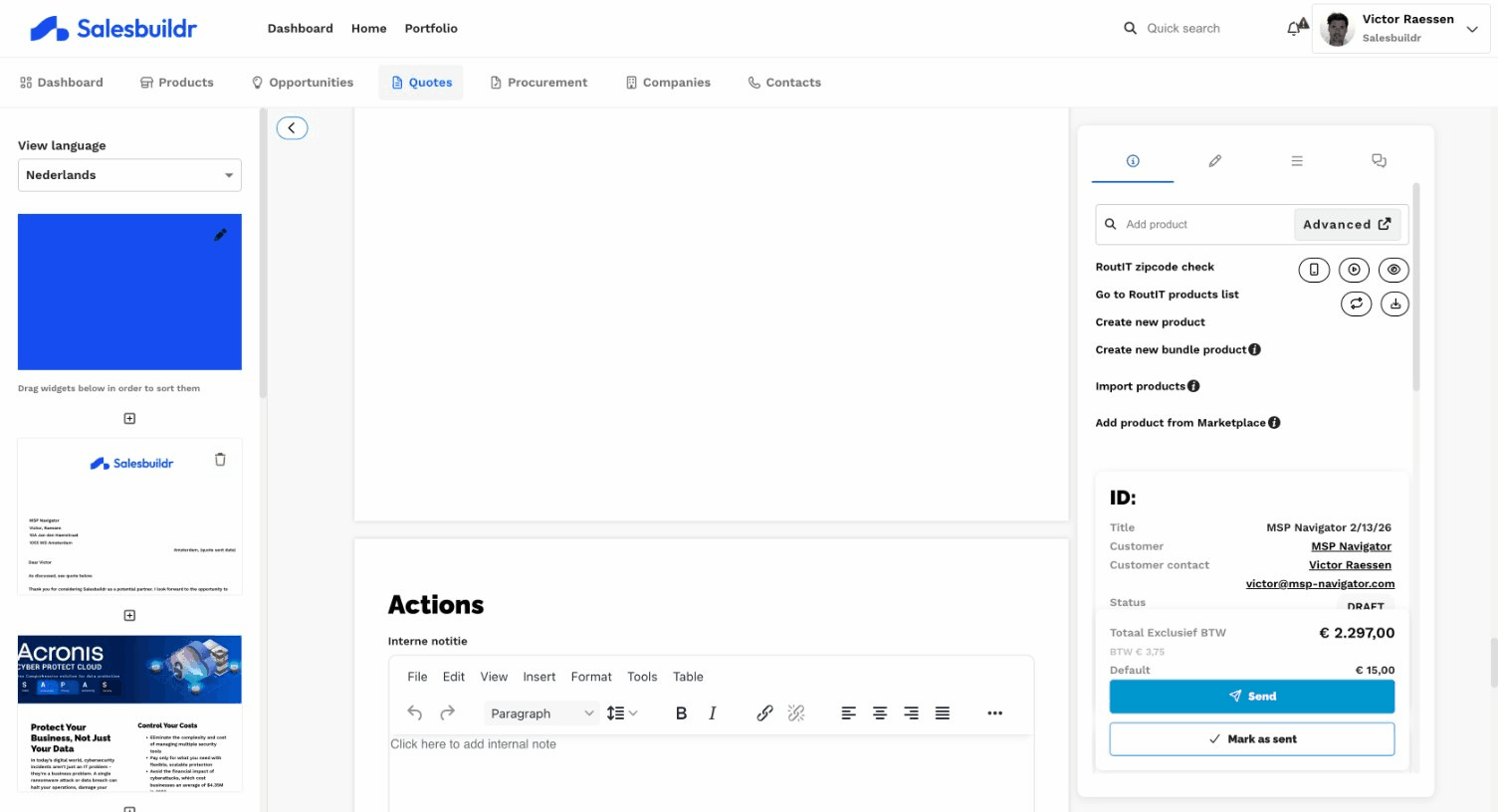1498x812 pixels.
Task: Open Portfolio in the top navigation
Action: click(x=431, y=29)
